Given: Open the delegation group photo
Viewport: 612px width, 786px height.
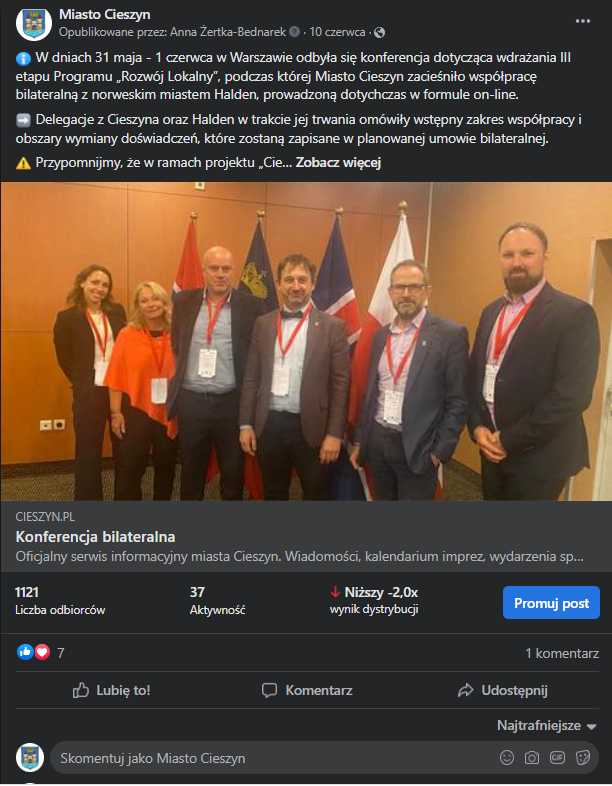Looking at the screenshot, I should (306, 341).
